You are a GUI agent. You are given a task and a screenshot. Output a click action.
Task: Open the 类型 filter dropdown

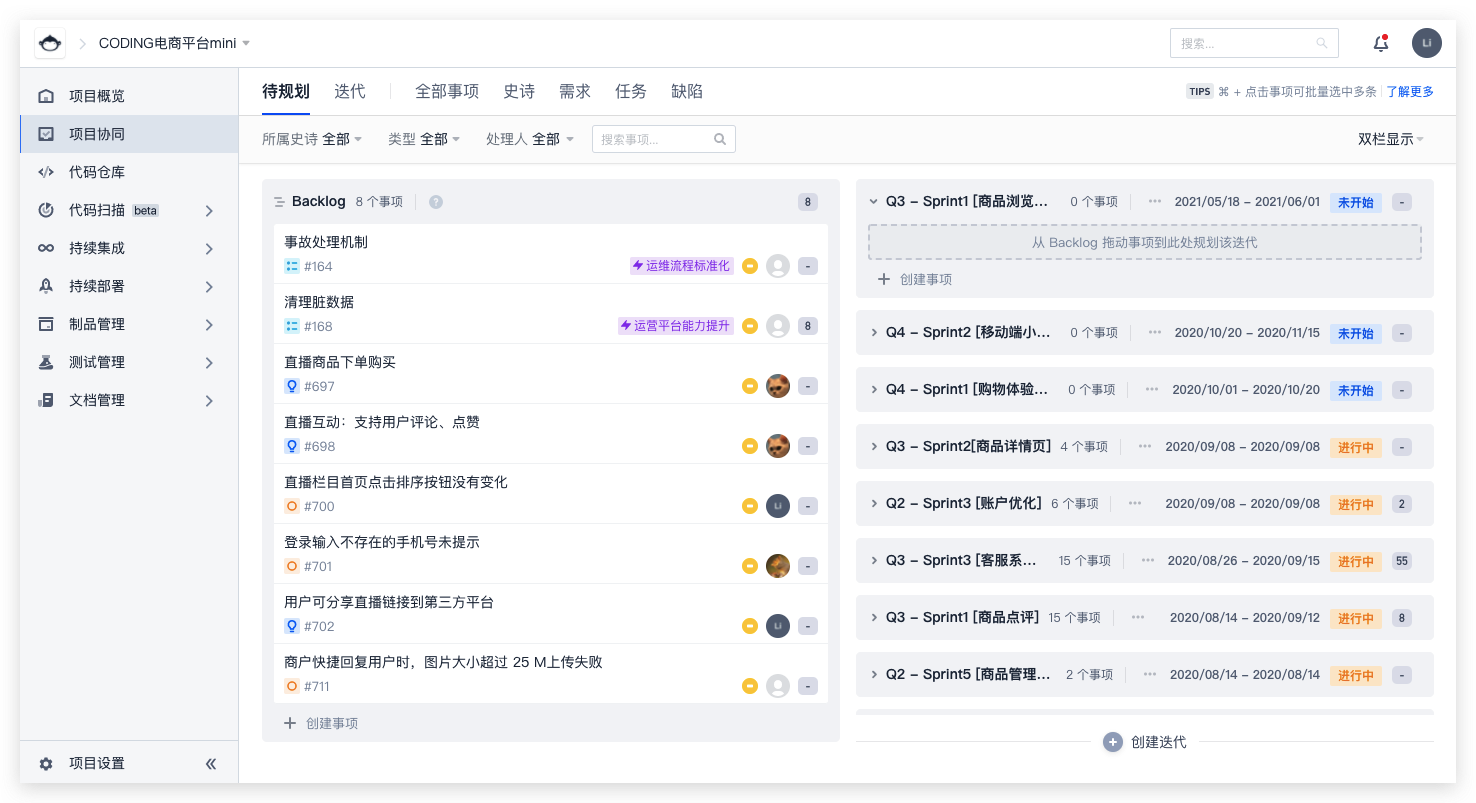pos(424,139)
